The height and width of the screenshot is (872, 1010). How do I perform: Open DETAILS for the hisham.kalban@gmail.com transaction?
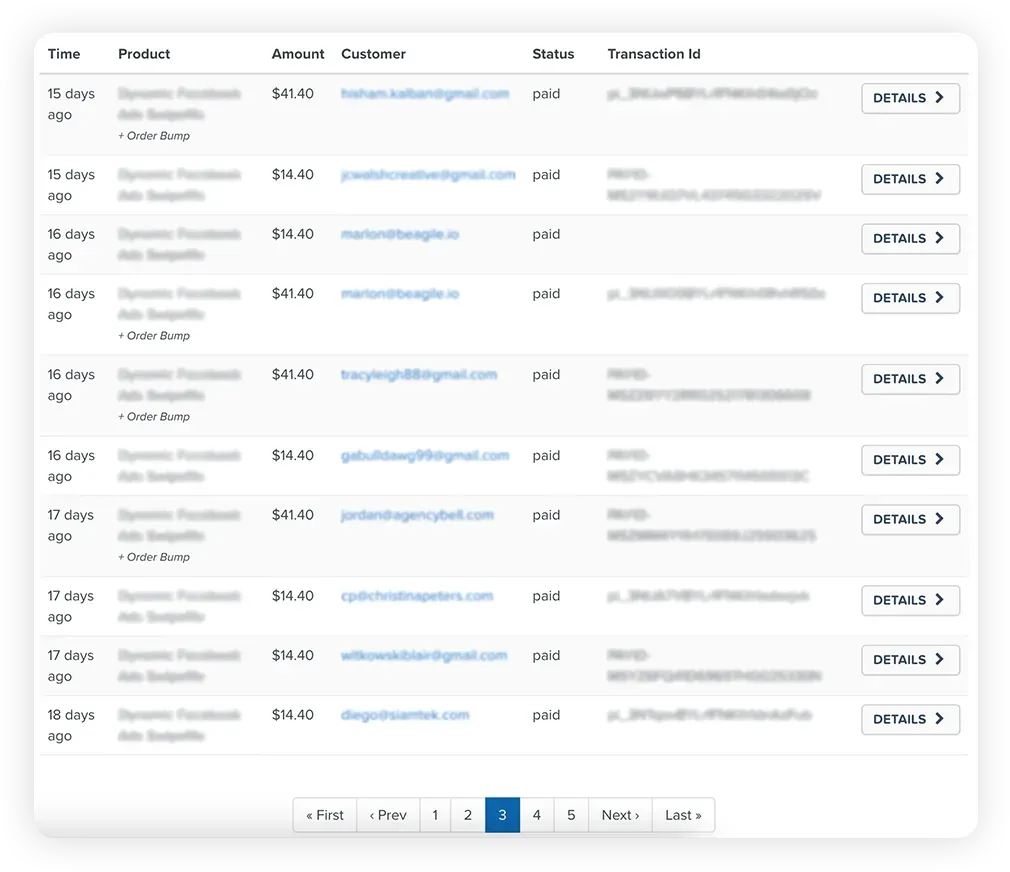910,98
